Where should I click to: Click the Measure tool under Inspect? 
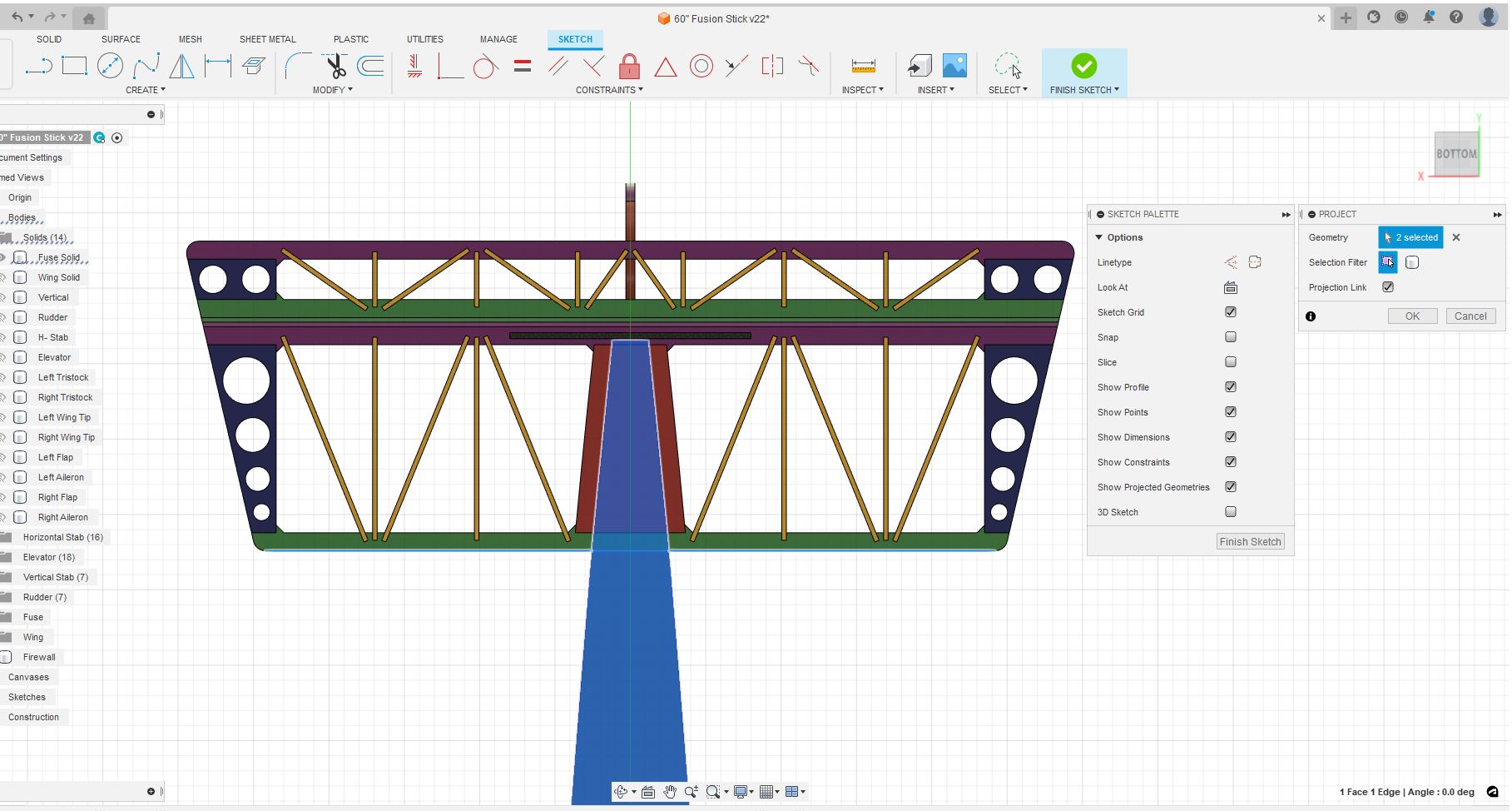[863, 66]
